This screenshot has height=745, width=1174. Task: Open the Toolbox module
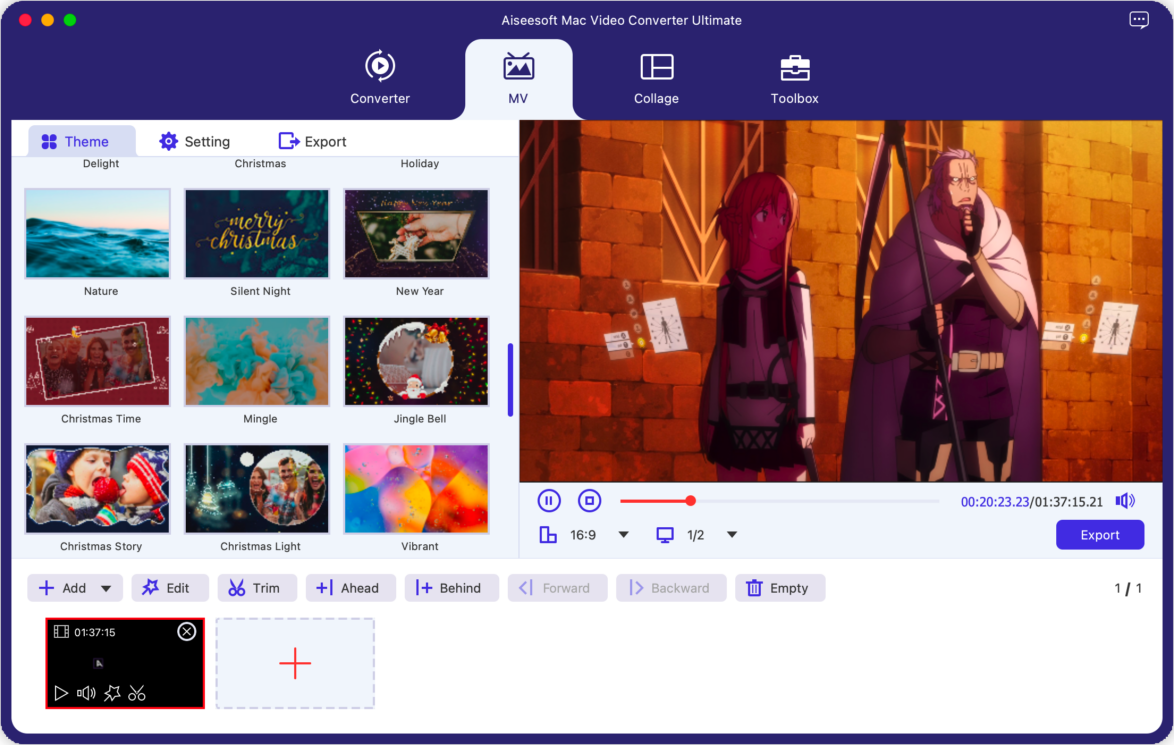click(x=794, y=78)
